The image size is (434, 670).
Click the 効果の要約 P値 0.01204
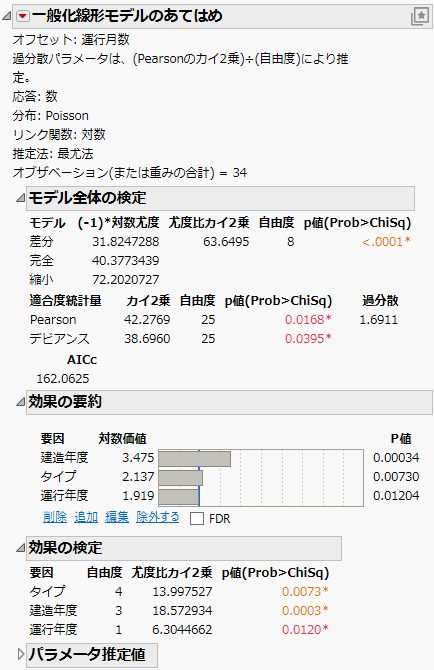(396, 496)
